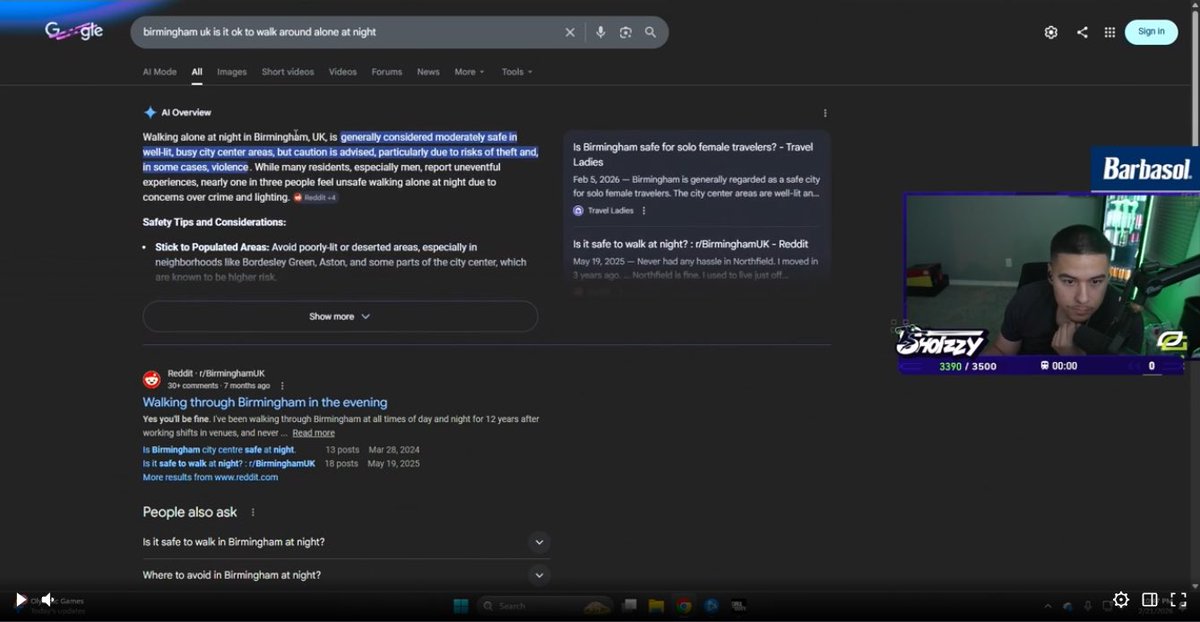1200x622 pixels.
Task: Open AI Overview three-dot menu
Action: [825, 113]
